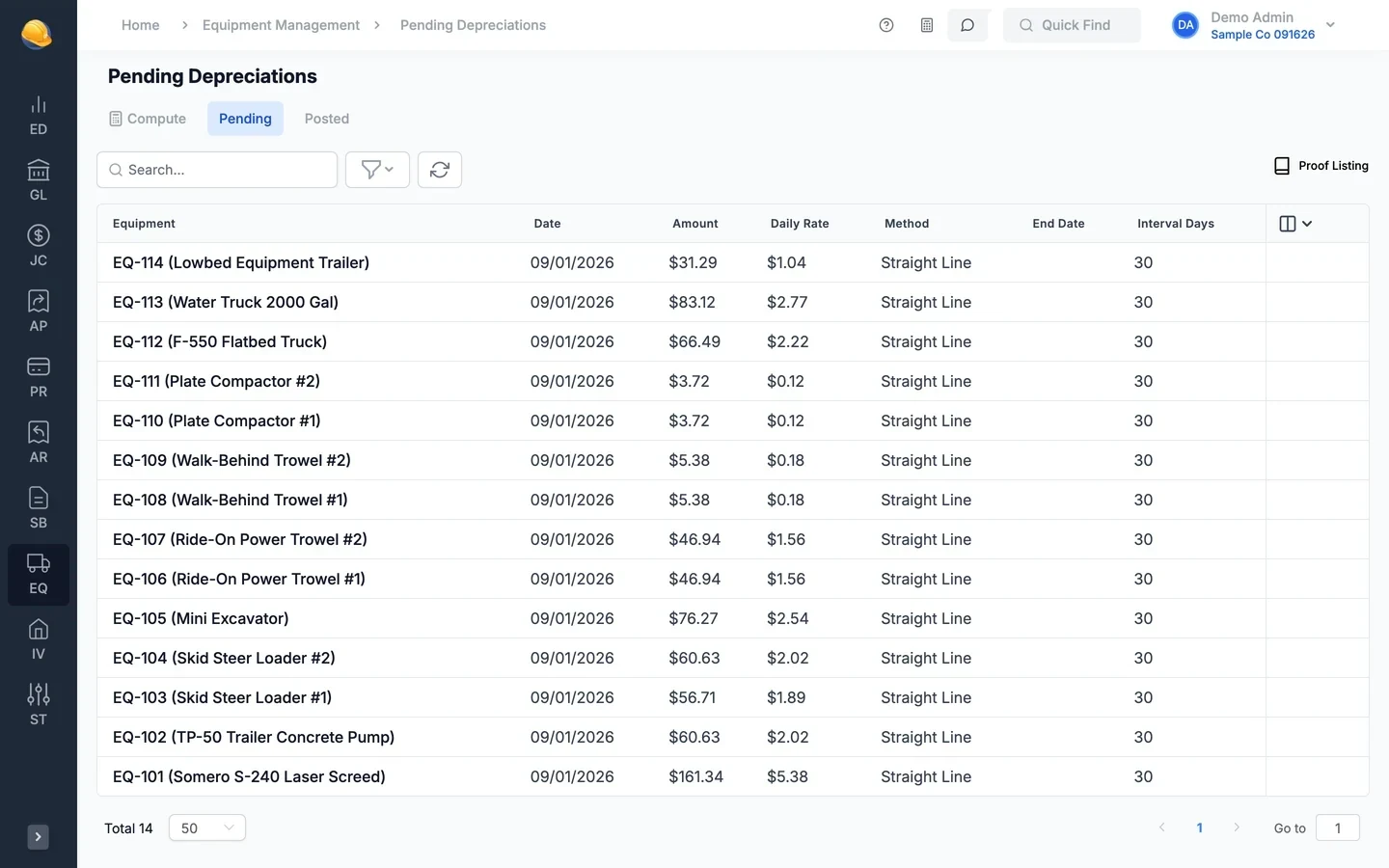Expand the Demo Admin user menu

pyautogui.click(x=1254, y=25)
